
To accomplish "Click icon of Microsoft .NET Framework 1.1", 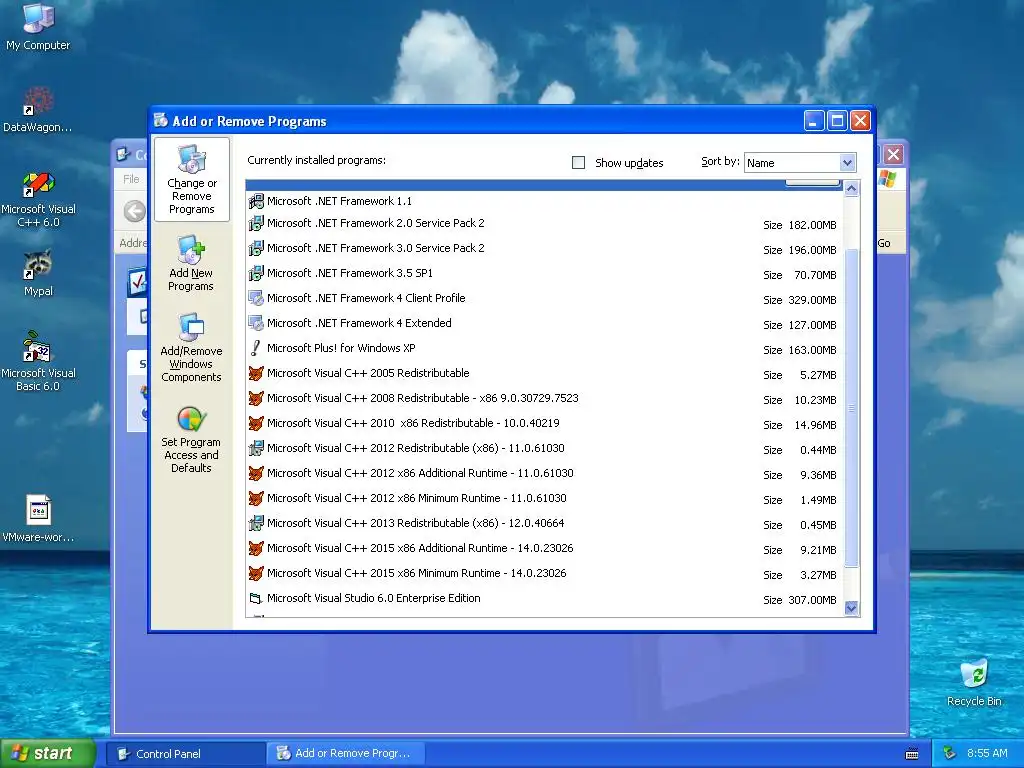I will 256,201.
